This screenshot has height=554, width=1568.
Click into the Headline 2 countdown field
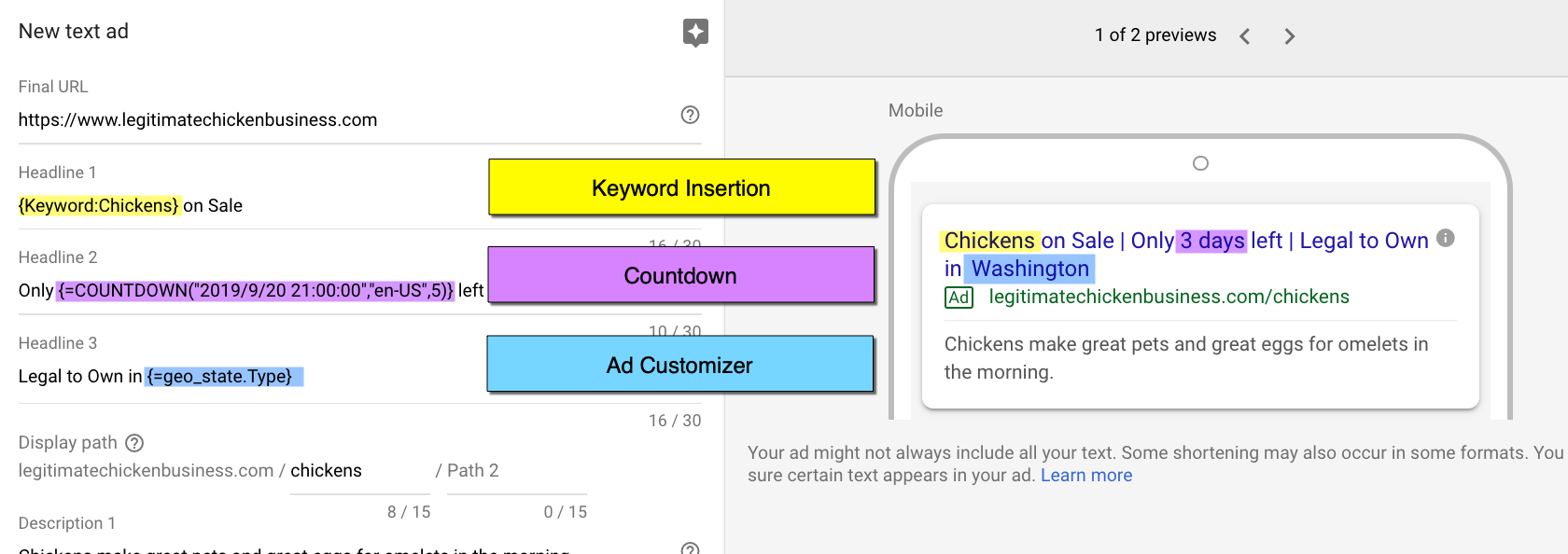tap(250, 291)
